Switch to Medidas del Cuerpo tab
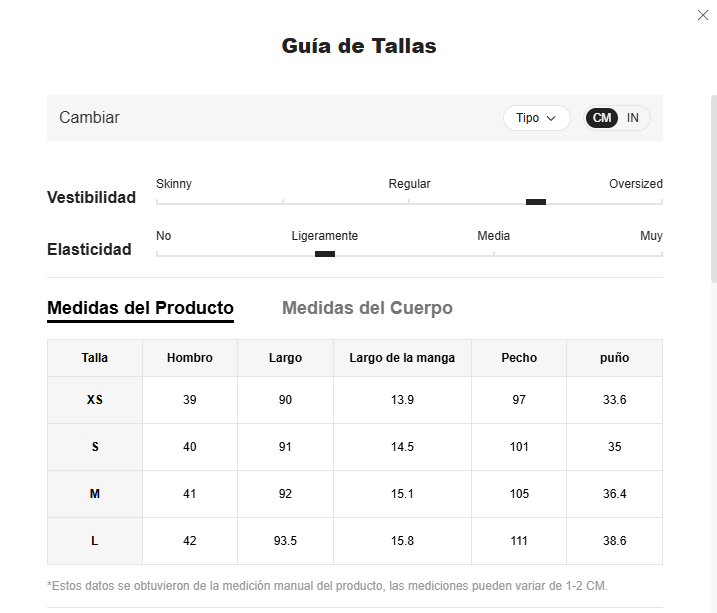Screen dimensions: 717x613 [x=367, y=308]
